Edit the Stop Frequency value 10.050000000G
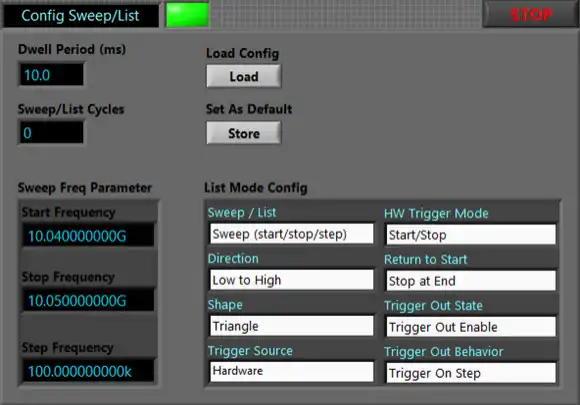Image resolution: width=580 pixels, height=405 pixels. click(x=88, y=300)
